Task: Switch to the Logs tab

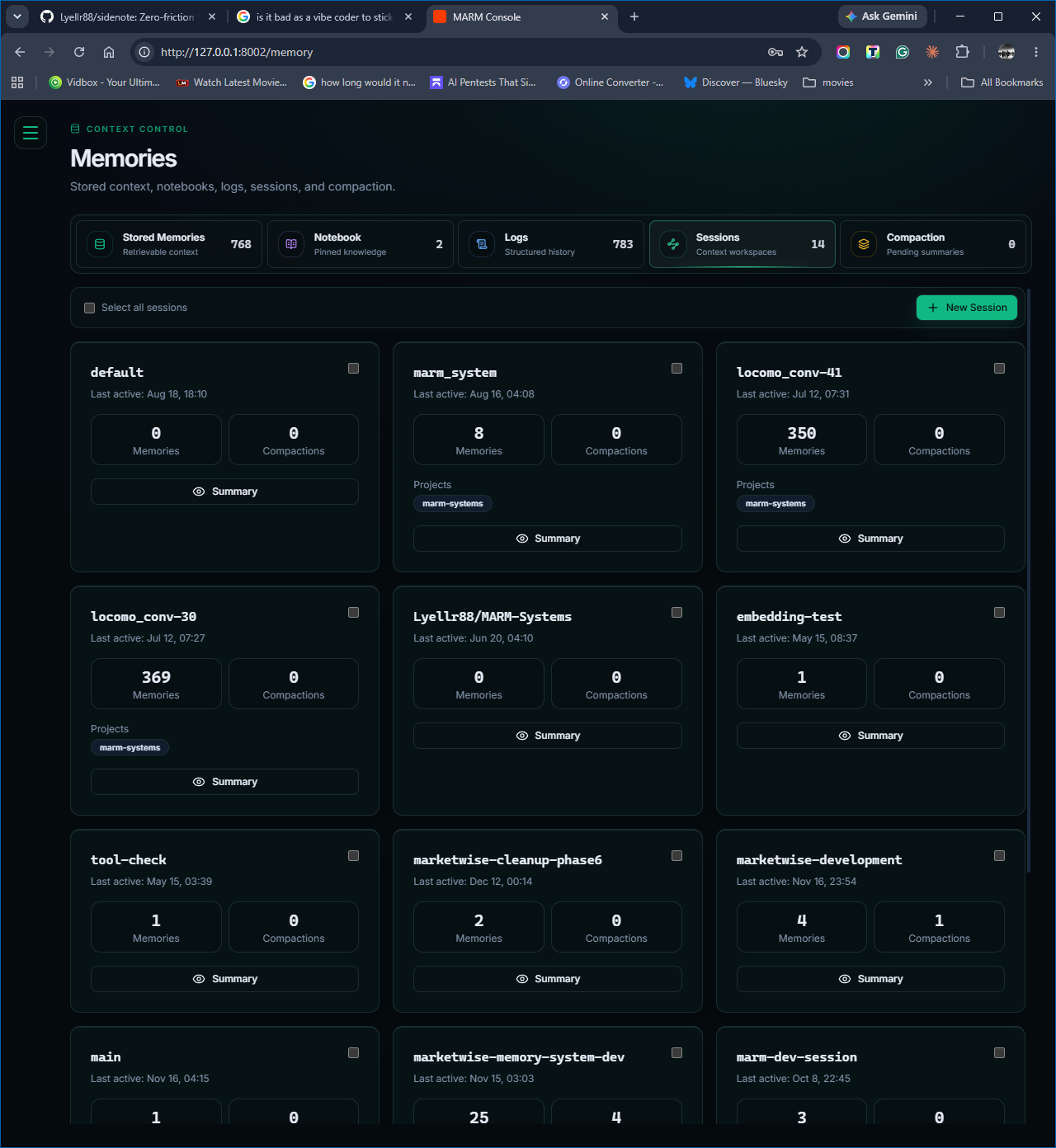Action: pos(551,244)
